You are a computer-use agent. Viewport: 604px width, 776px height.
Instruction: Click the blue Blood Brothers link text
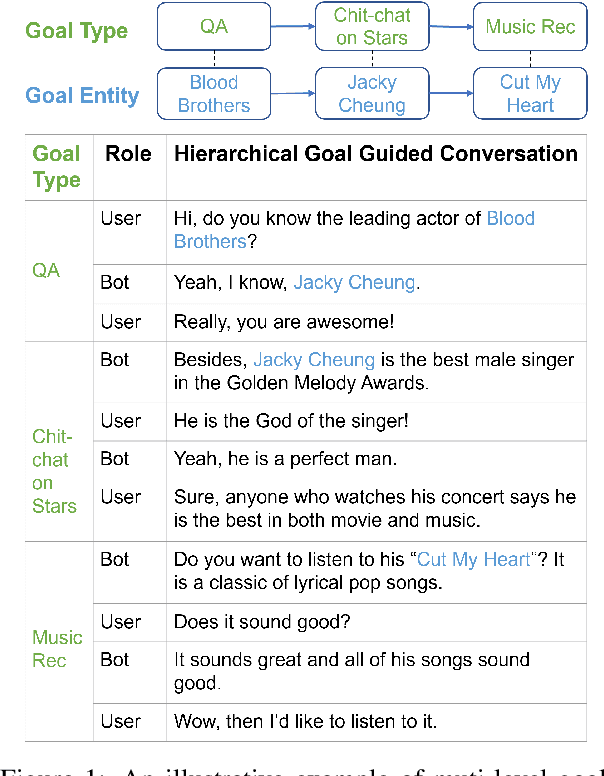(510, 218)
